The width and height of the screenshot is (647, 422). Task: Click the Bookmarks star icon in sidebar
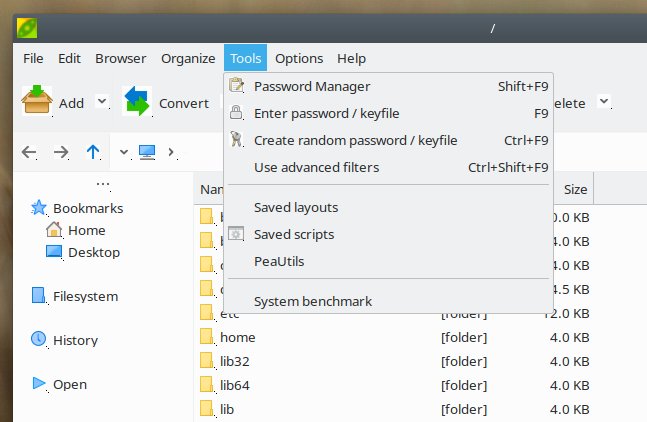pyautogui.click(x=39, y=208)
